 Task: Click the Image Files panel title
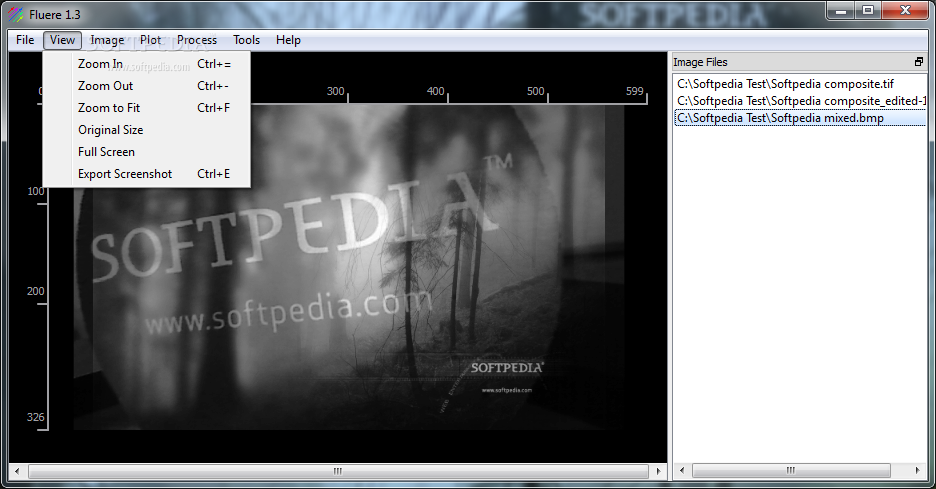(700, 62)
